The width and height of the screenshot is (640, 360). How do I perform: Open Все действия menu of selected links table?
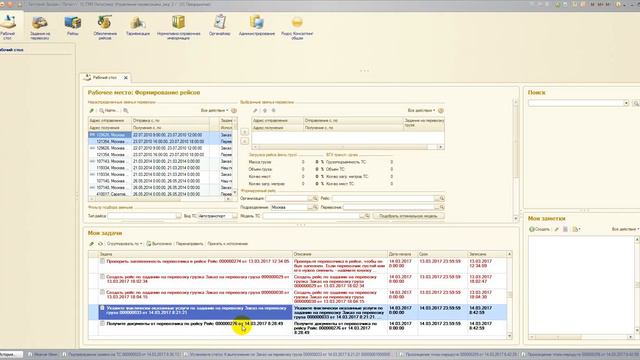tap(421, 111)
